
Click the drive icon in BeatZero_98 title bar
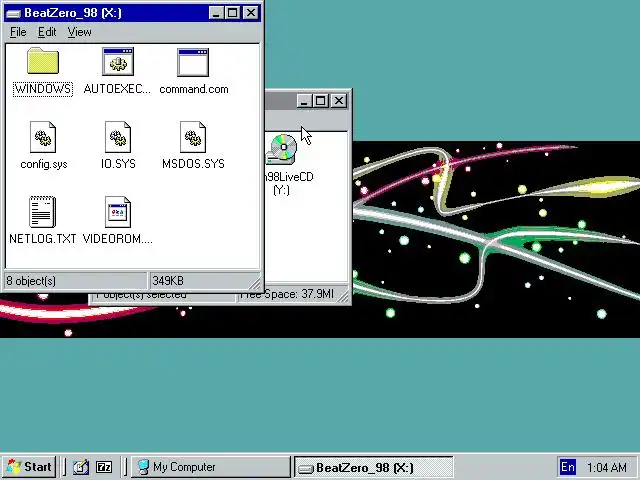click(13, 13)
